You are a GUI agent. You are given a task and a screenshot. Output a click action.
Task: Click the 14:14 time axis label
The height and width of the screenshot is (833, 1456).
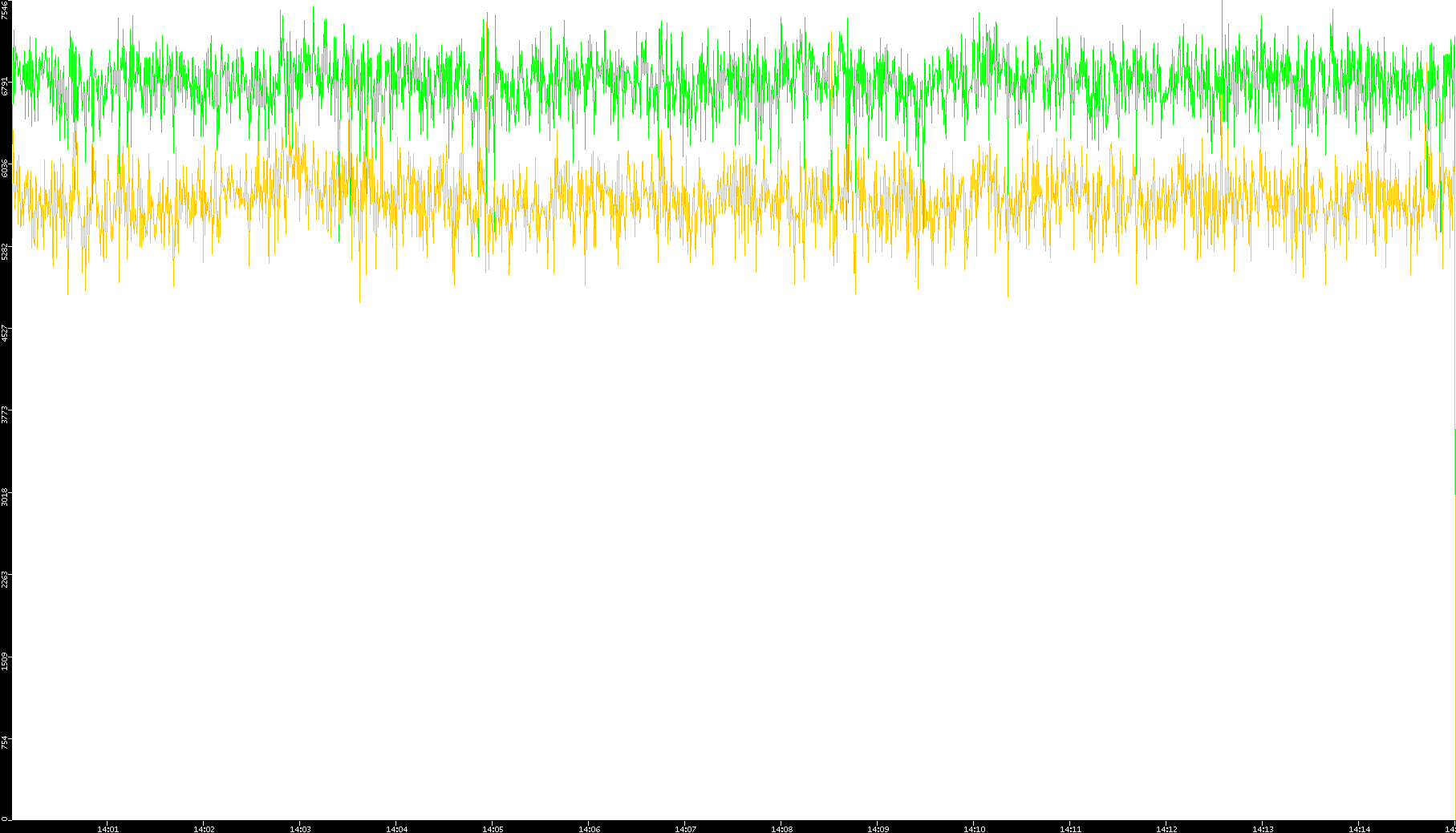[x=1359, y=829]
